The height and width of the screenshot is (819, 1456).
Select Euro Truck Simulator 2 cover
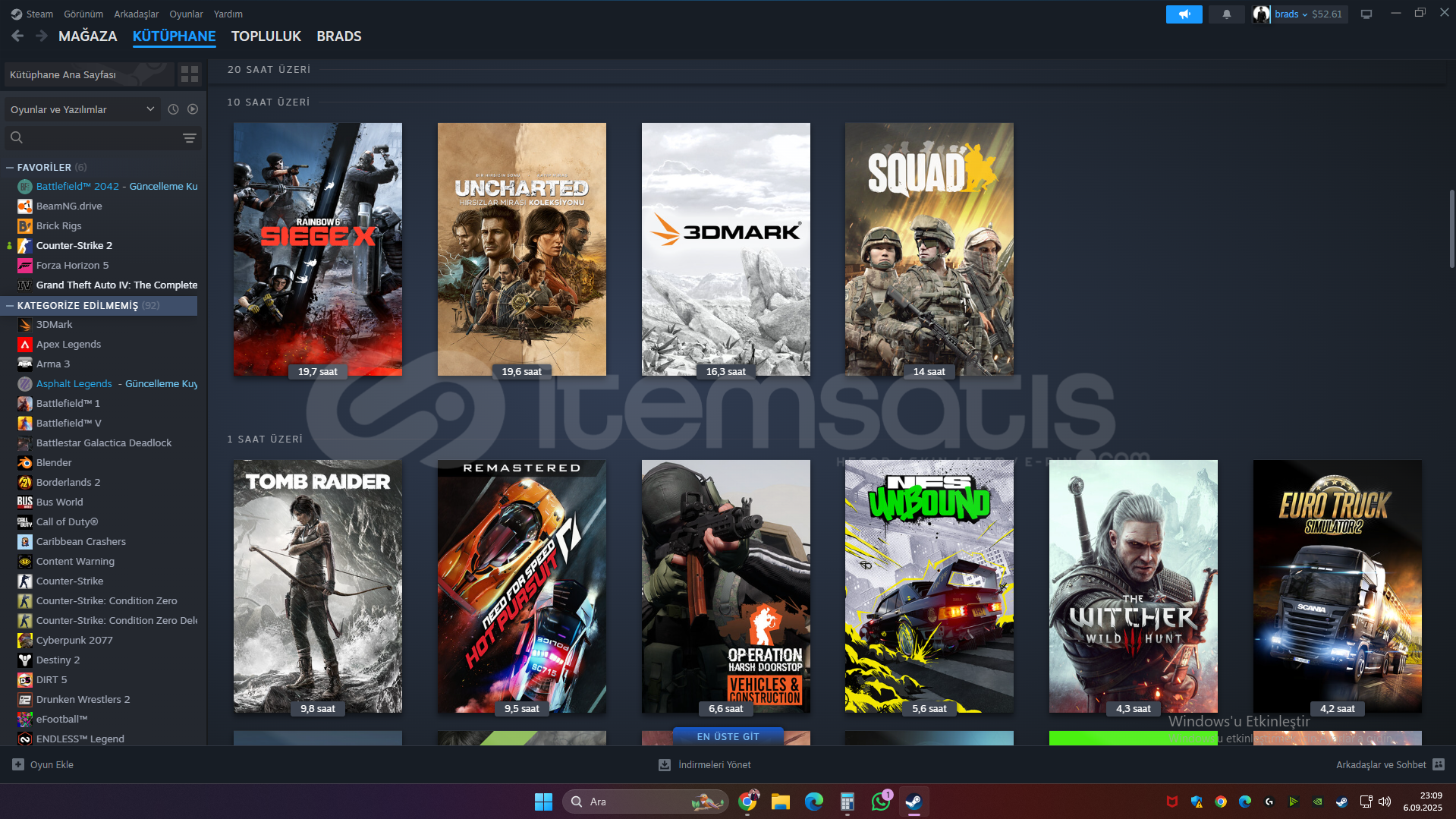click(1338, 586)
